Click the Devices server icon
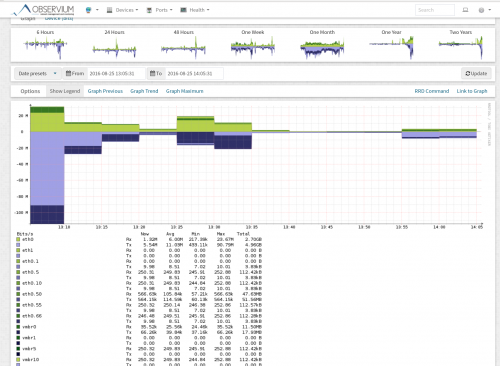The width and height of the screenshot is (500, 366). (x=109, y=10)
